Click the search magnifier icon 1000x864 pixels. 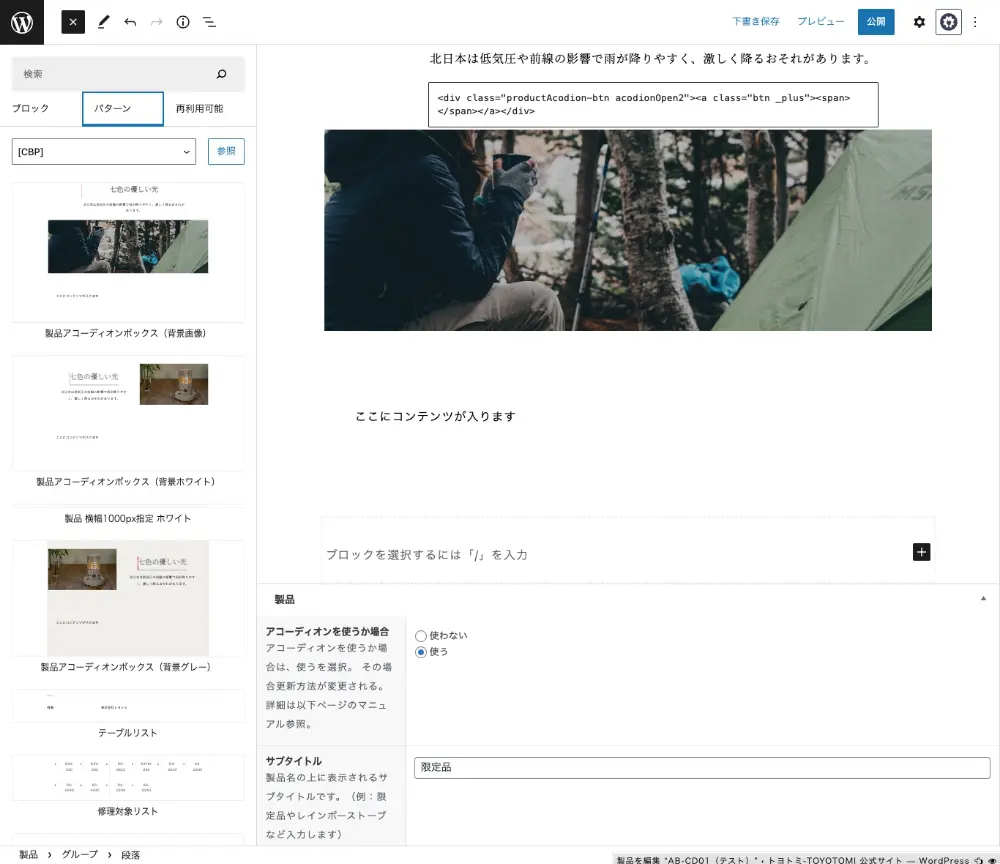coord(221,74)
